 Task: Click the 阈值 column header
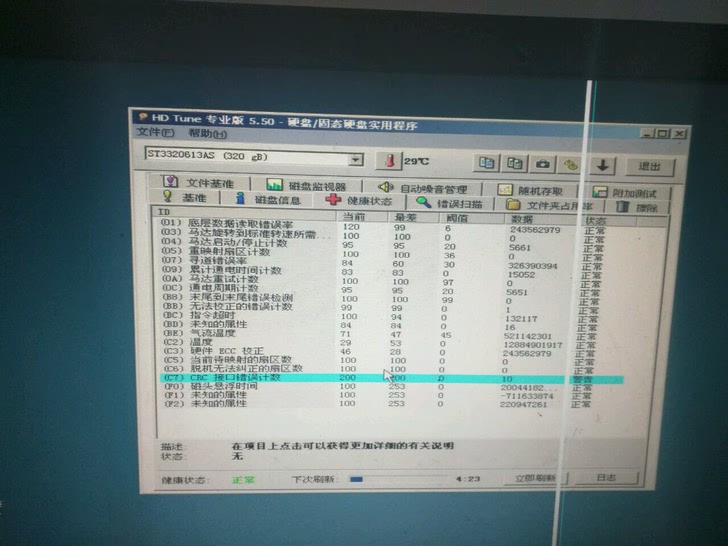point(472,218)
